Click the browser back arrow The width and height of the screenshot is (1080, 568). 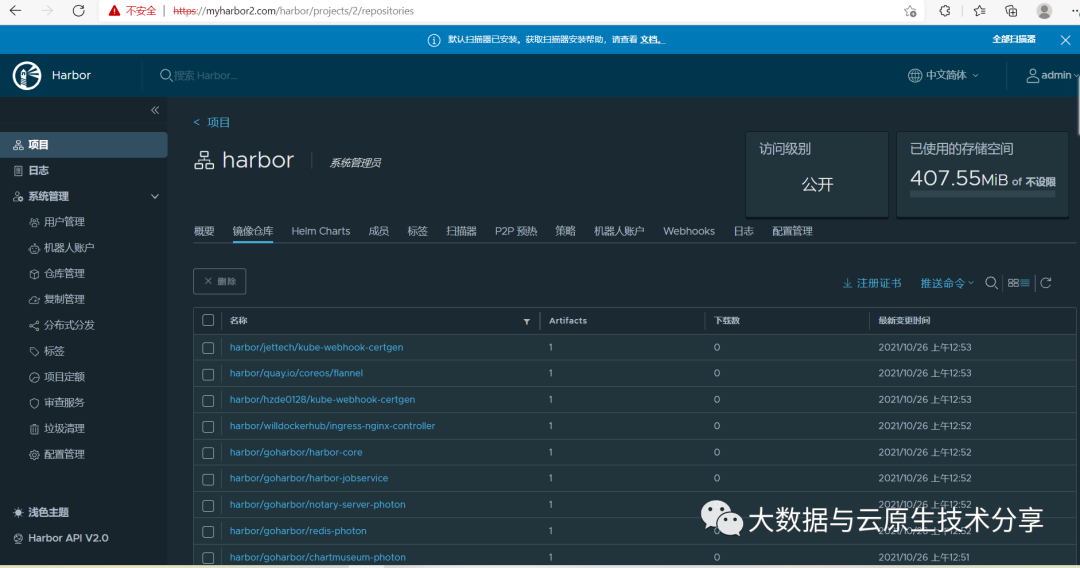point(15,11)
